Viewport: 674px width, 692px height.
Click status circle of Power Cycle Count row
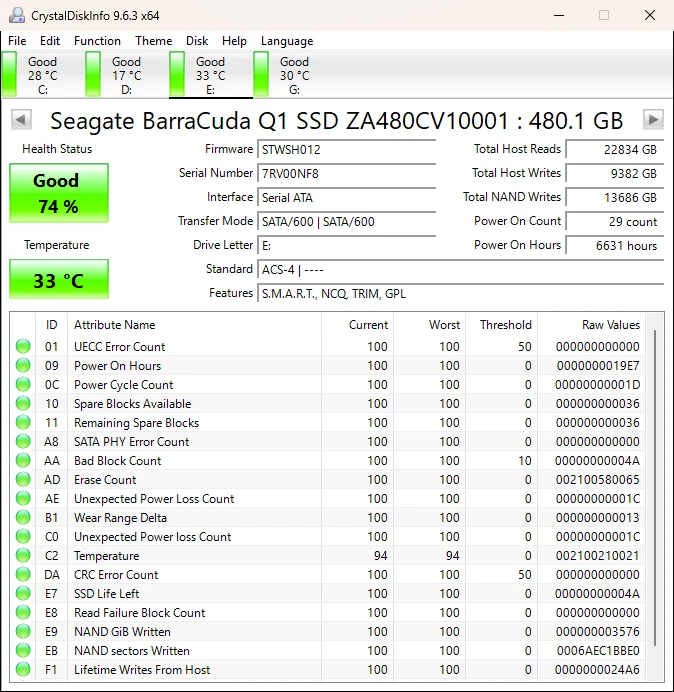(23, 384)
